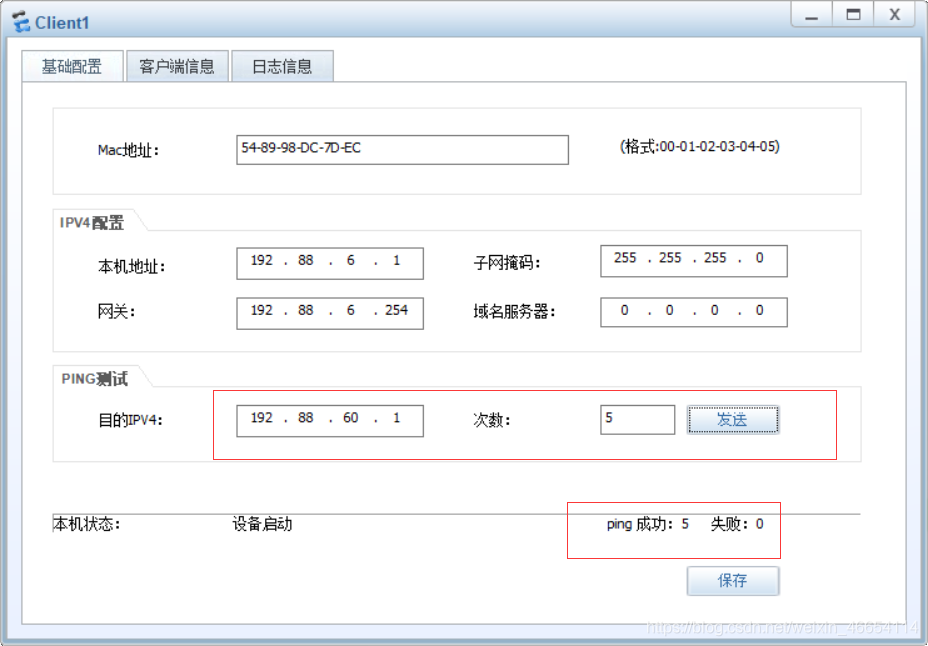928x646 pixels.
Task: Click the Client1 window title text
Action: [x=62, y=23]
